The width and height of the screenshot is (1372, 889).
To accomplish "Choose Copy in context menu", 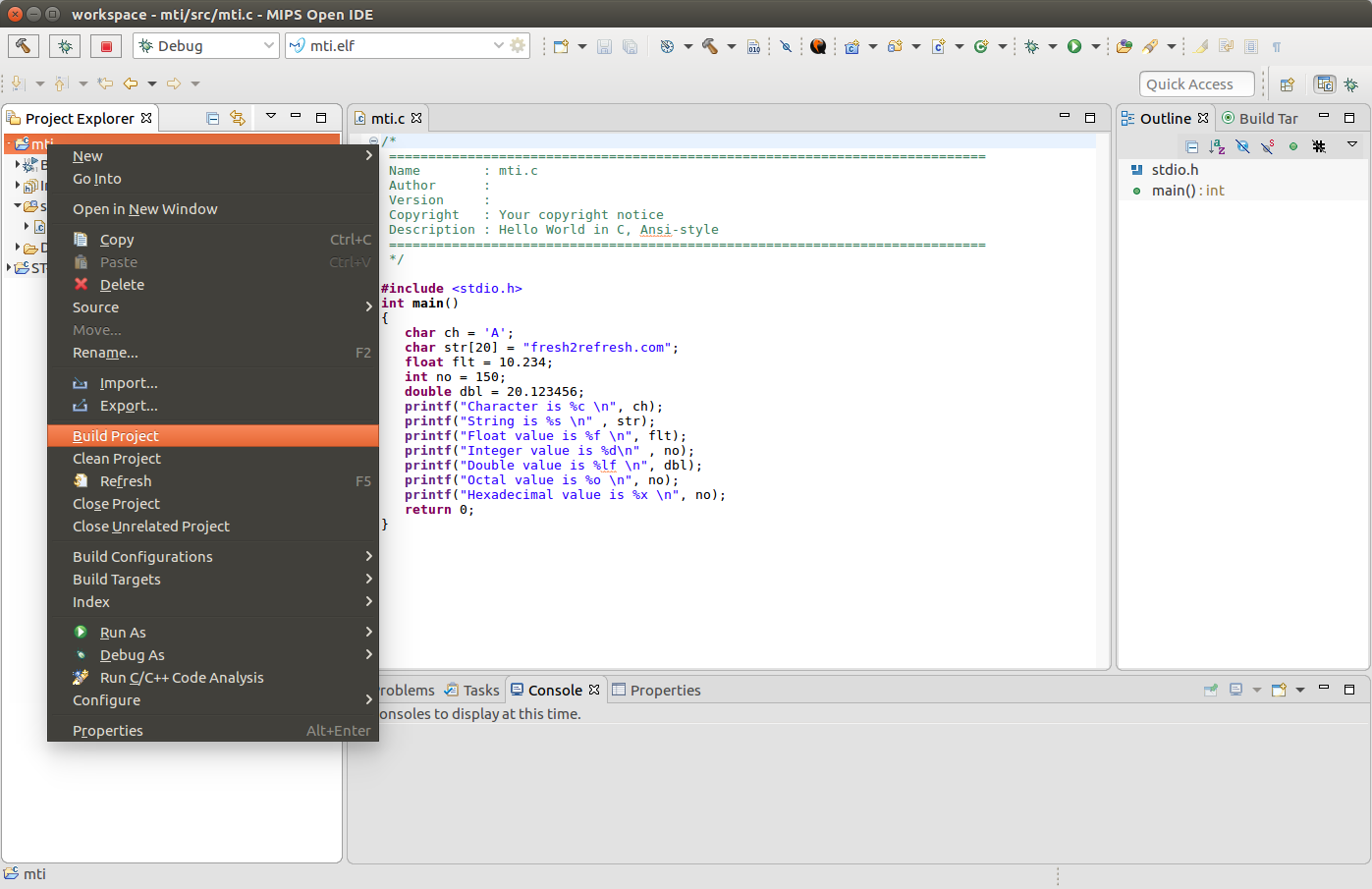I will [x=213, y=240].
